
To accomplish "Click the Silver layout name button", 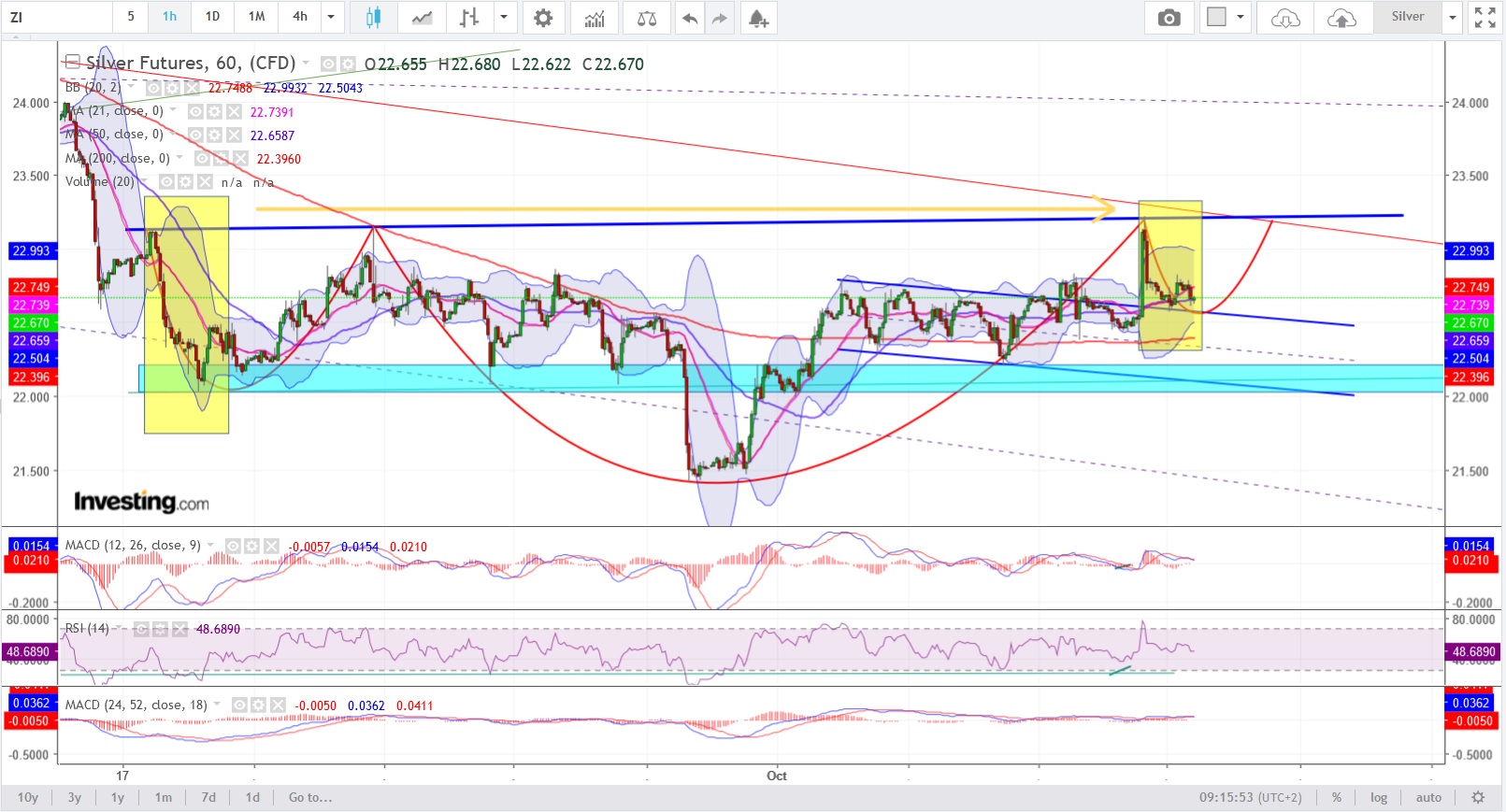I will pyautogui.click(x=1407, y=17).
